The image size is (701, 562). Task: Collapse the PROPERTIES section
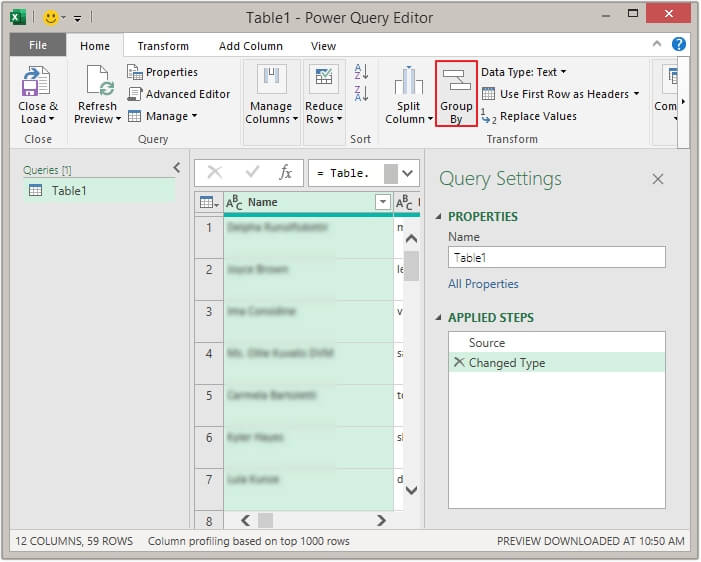[x=439, y=217]
